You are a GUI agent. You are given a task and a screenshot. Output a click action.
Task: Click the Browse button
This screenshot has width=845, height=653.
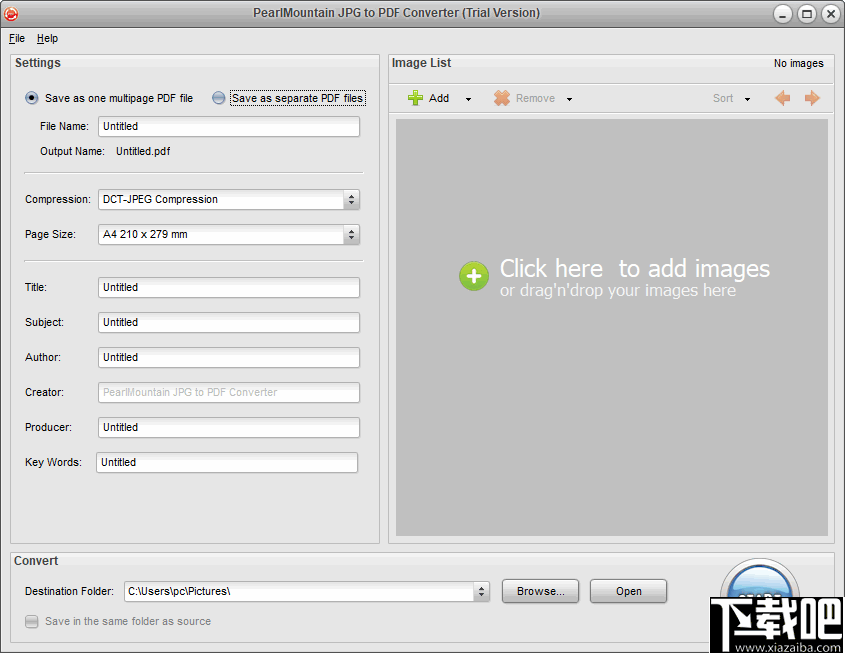coord(540,591)
